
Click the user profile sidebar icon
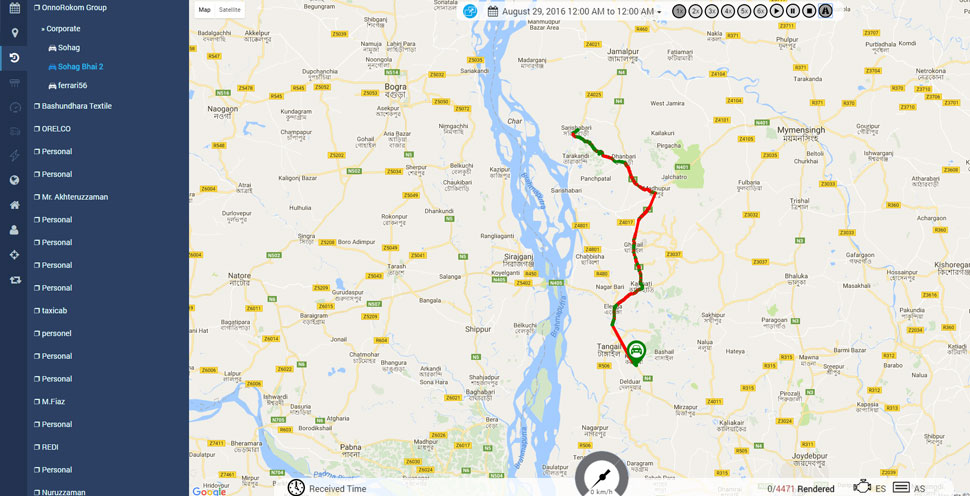(x=15, y=229)
